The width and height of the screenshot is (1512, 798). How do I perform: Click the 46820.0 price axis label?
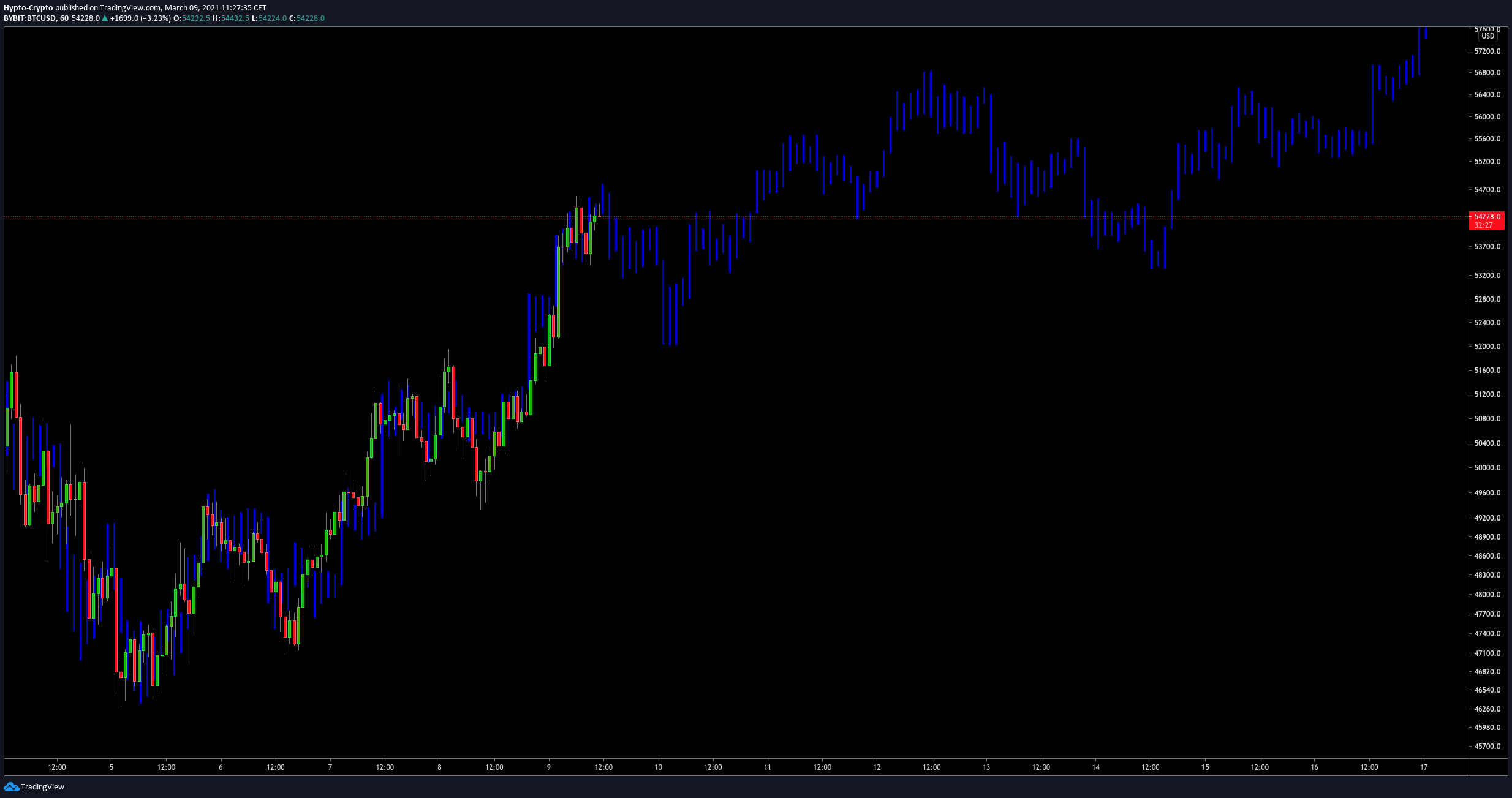(1487, 672)
